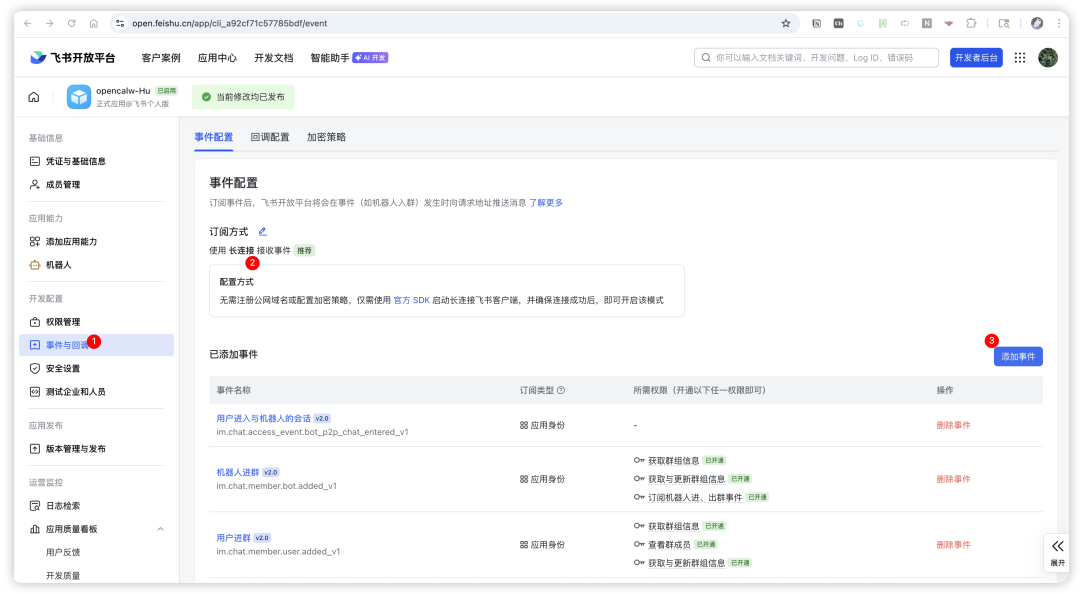Open 权限管理 under 开发配置
1080x594 pixels.
pos(64,321)
